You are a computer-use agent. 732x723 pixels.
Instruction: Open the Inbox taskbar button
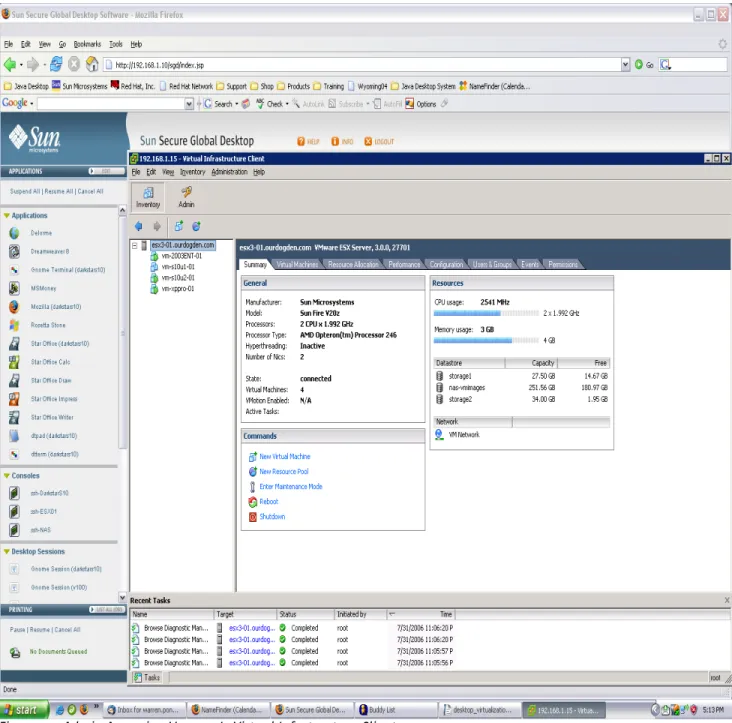point(144,710)
